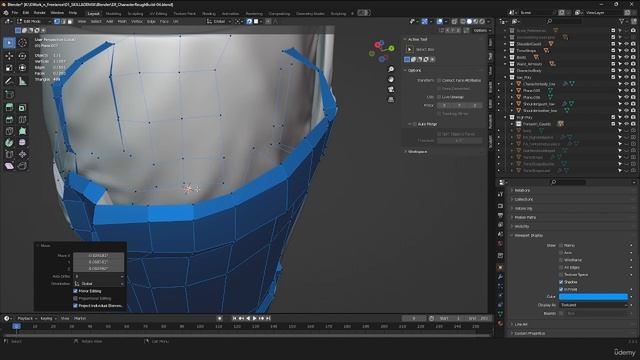Select the Rotate tool in the toolbar
This screenshot has height=360, width=640.
(22, 56)
